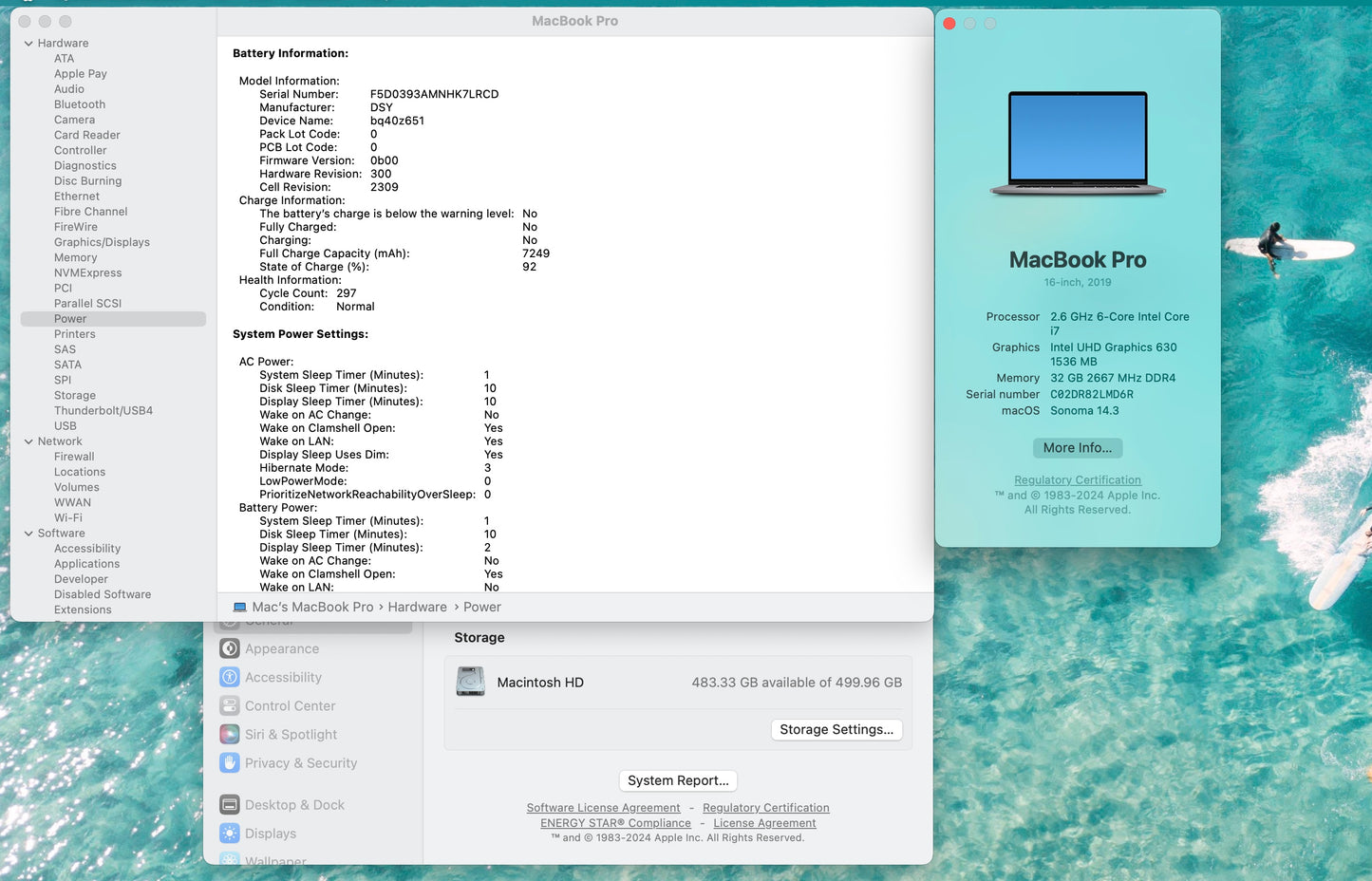Select Bluetooth in the Hardware list
Image resolution: width=1372 pixels, height=881 pixels.
click(x=79, y=103)
